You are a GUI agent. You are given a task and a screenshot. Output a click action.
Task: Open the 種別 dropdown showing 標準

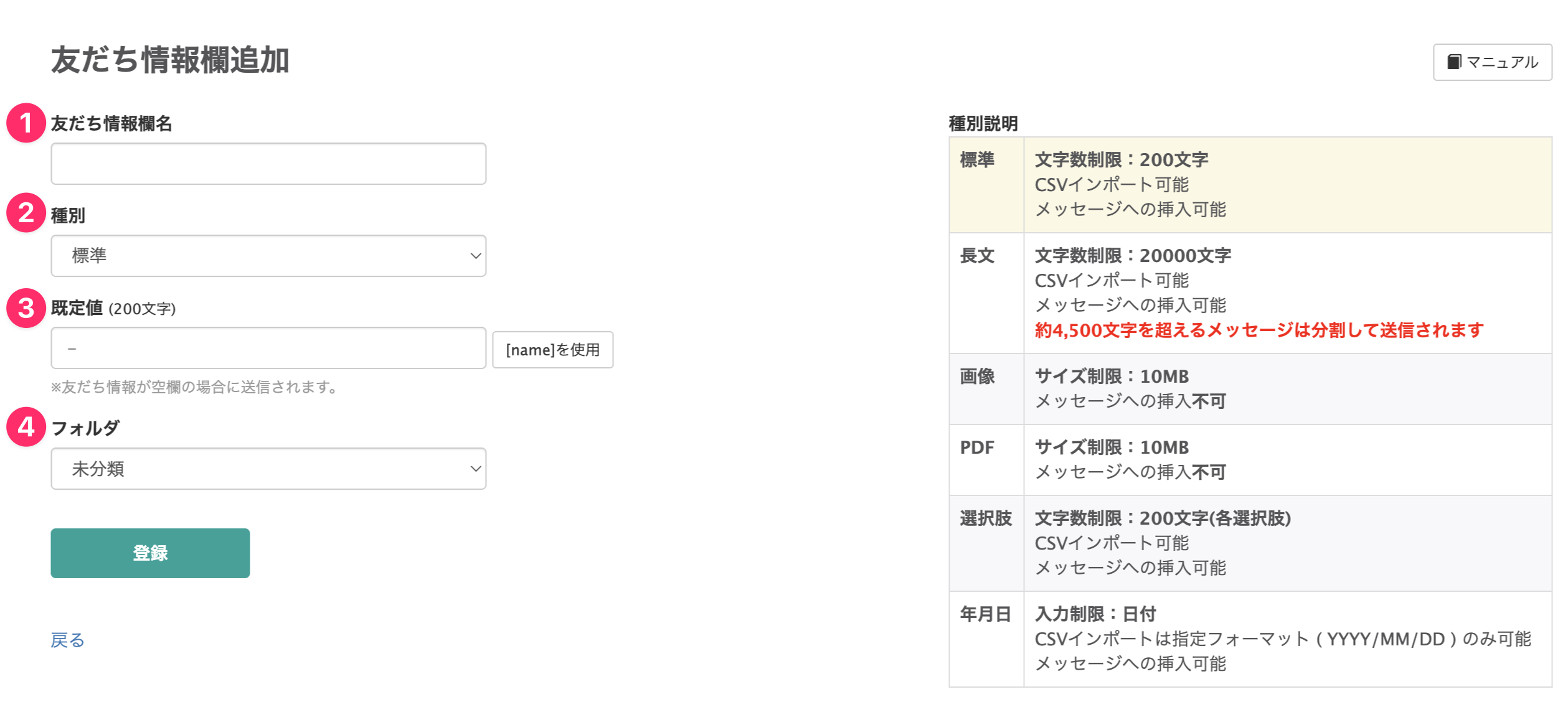pos(268,256)
